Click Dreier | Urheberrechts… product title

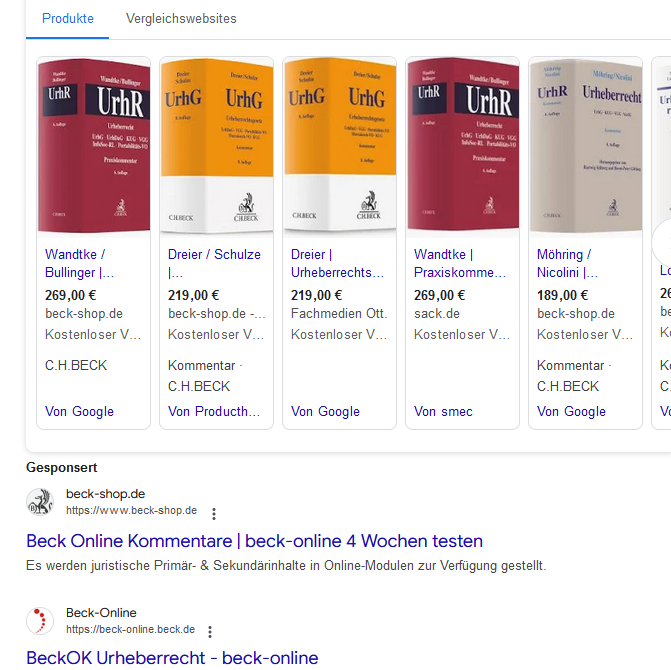point(337,263)
